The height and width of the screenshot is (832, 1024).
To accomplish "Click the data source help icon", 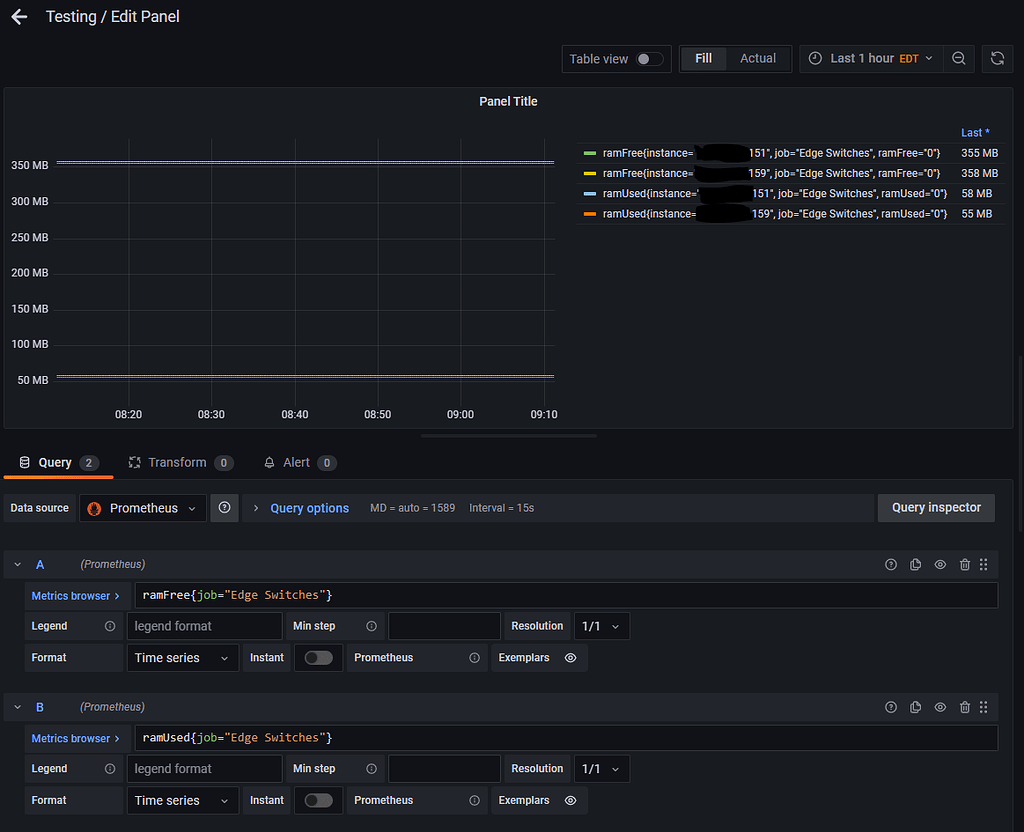I will [224, 508].
